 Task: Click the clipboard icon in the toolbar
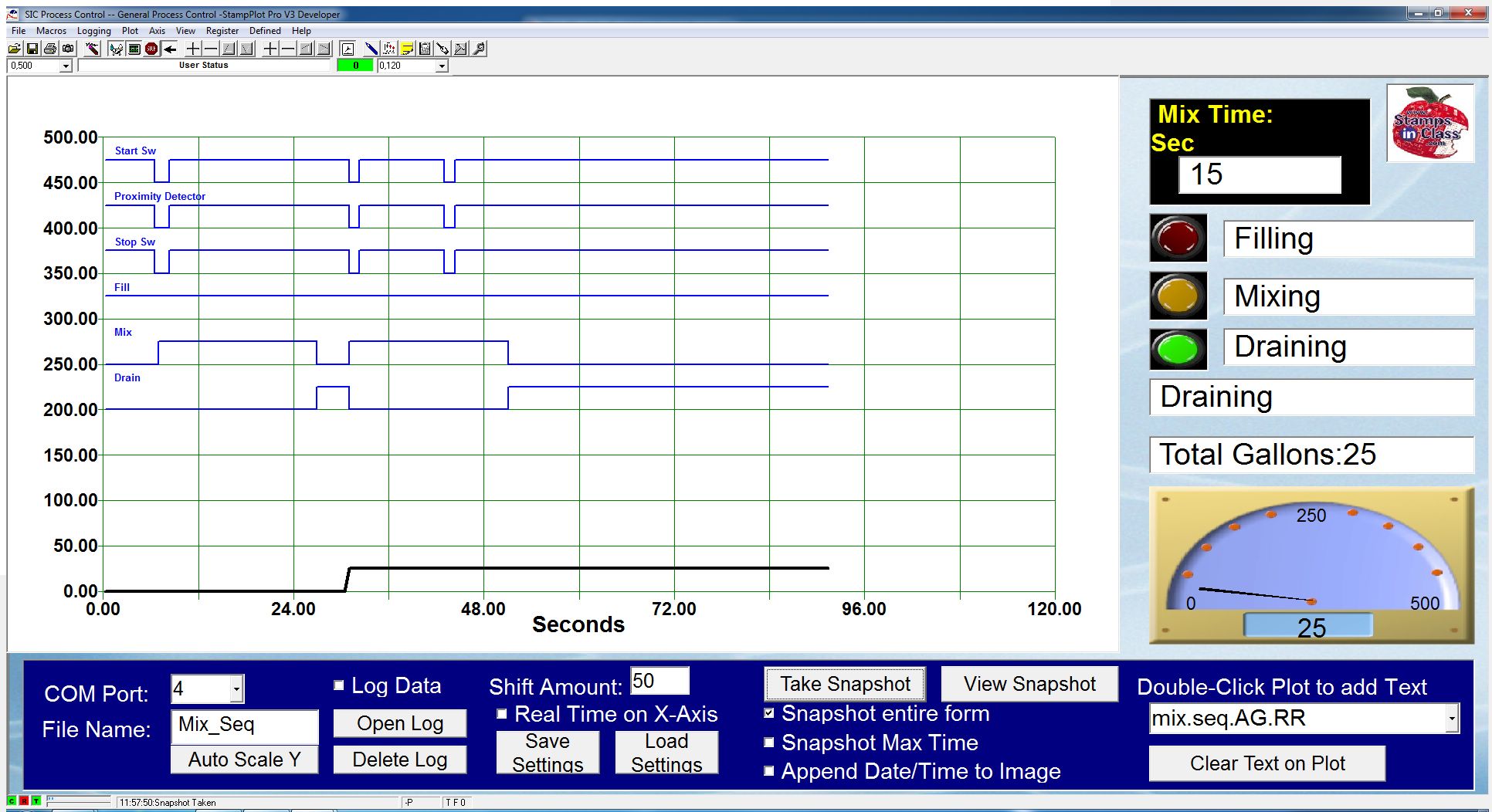pos(425,49)
